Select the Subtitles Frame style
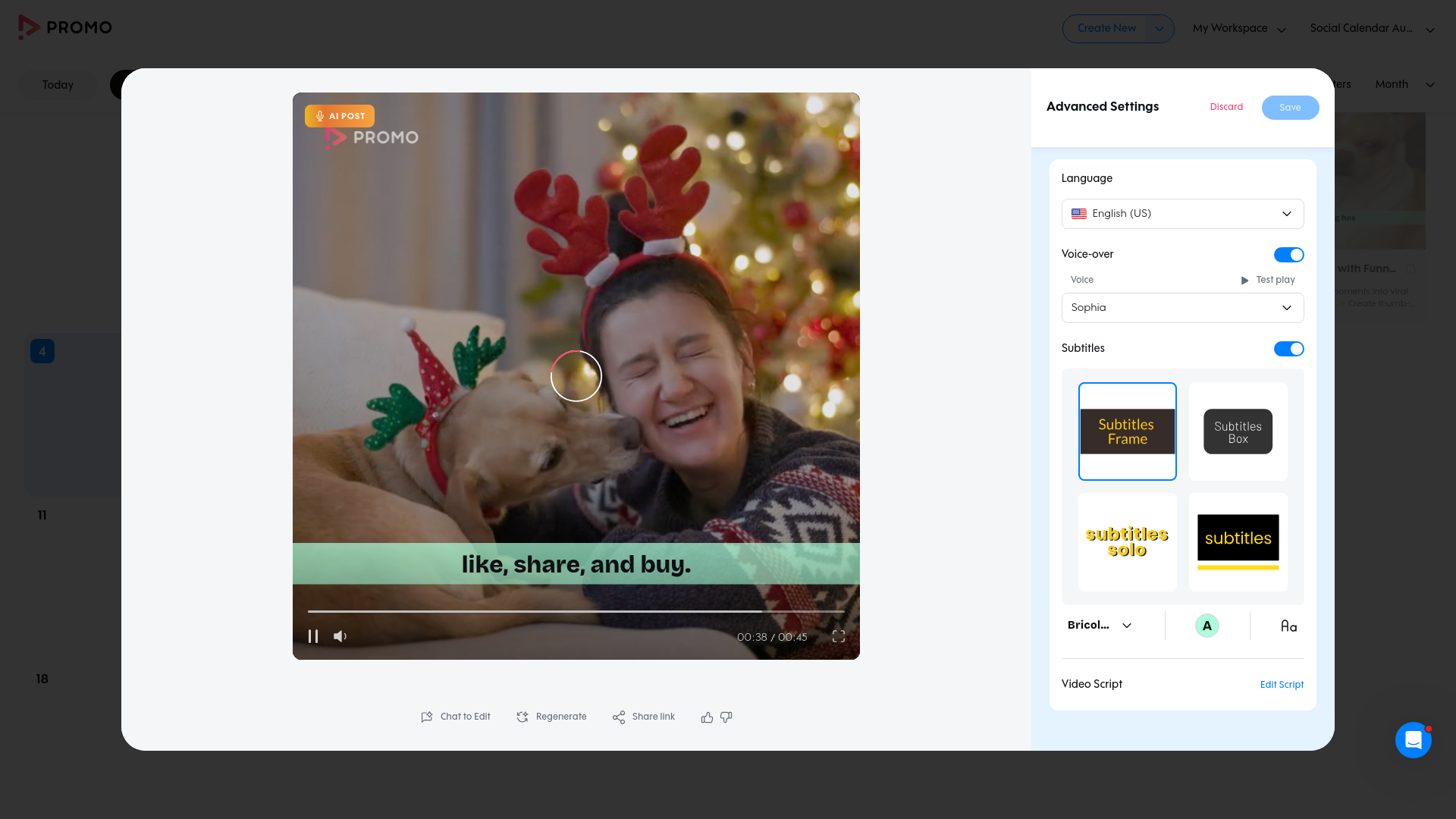 [x=1128, y=431]
